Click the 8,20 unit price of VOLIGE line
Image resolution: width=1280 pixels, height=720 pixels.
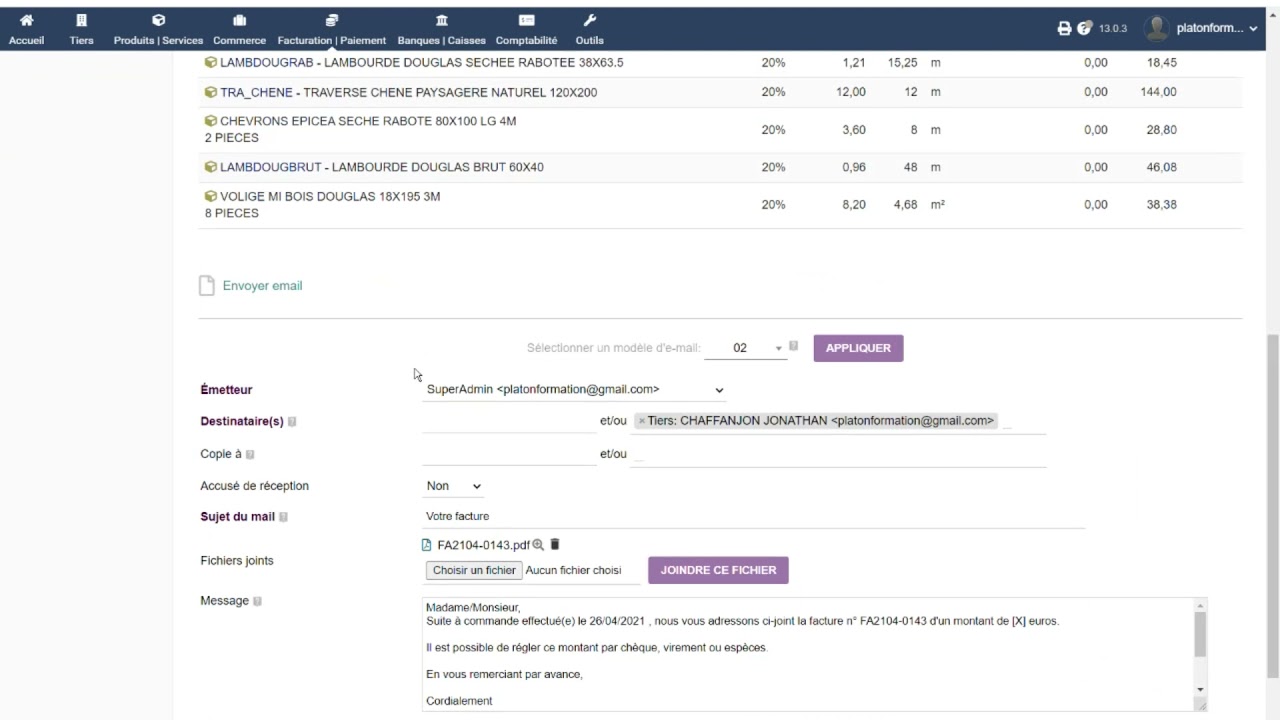click(854, 204)
